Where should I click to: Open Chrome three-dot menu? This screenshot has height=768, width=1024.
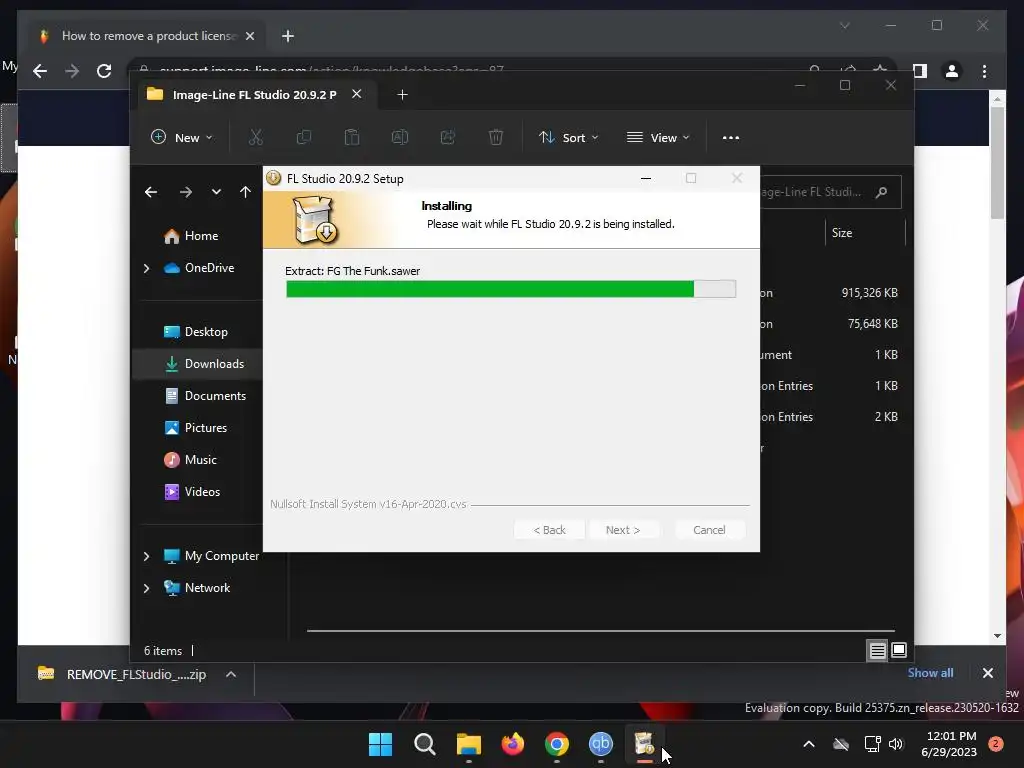tap(984, 71)
